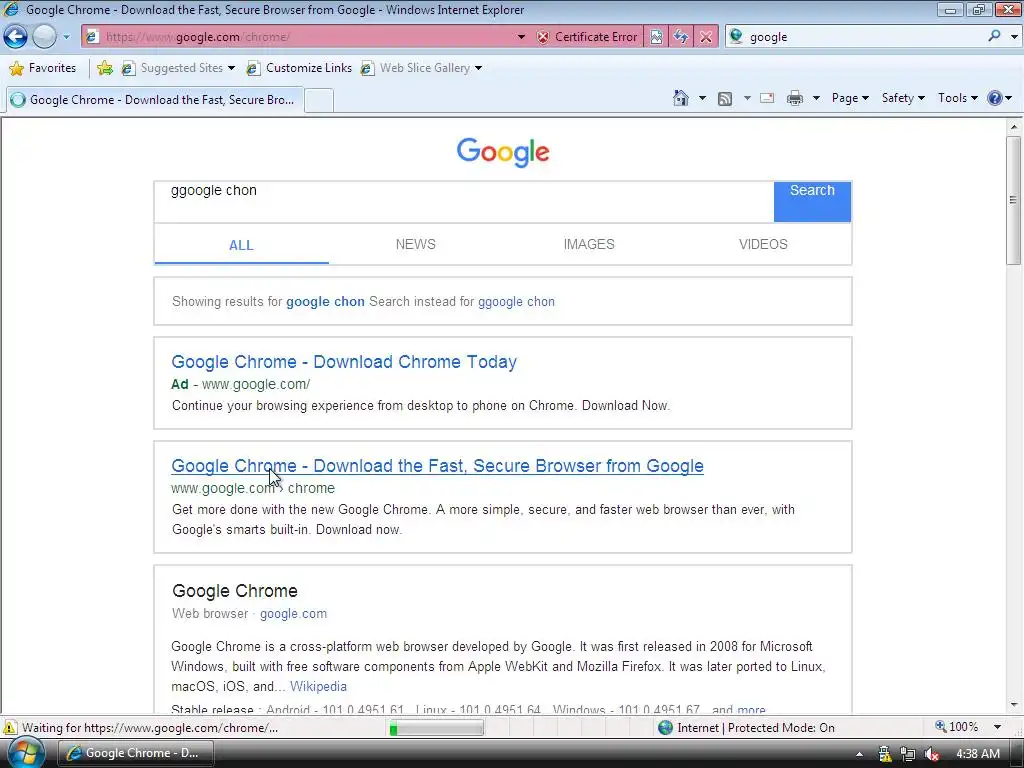Open the Favorites star button
The height and width of the screenshot is (768, 1024).
click(43, 68)
